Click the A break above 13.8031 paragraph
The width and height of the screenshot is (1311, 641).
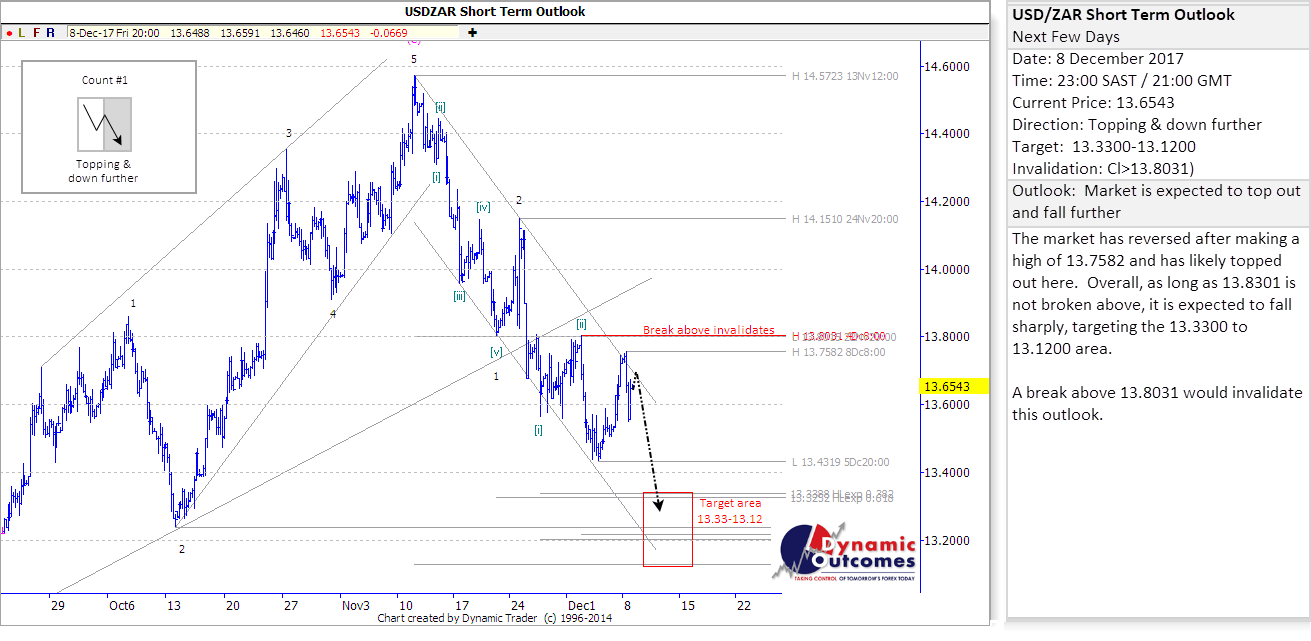tap(1157, 403)
